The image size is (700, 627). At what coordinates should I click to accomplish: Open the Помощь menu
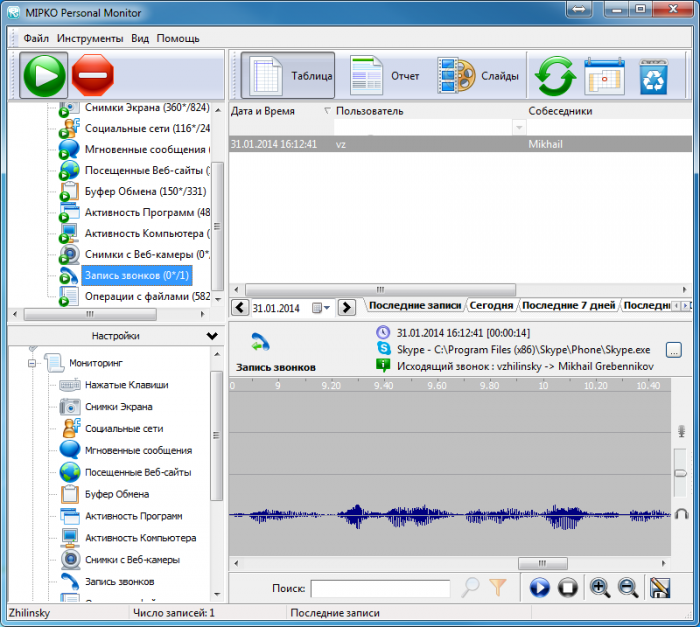pyautogui.click(x=178, y=38)
